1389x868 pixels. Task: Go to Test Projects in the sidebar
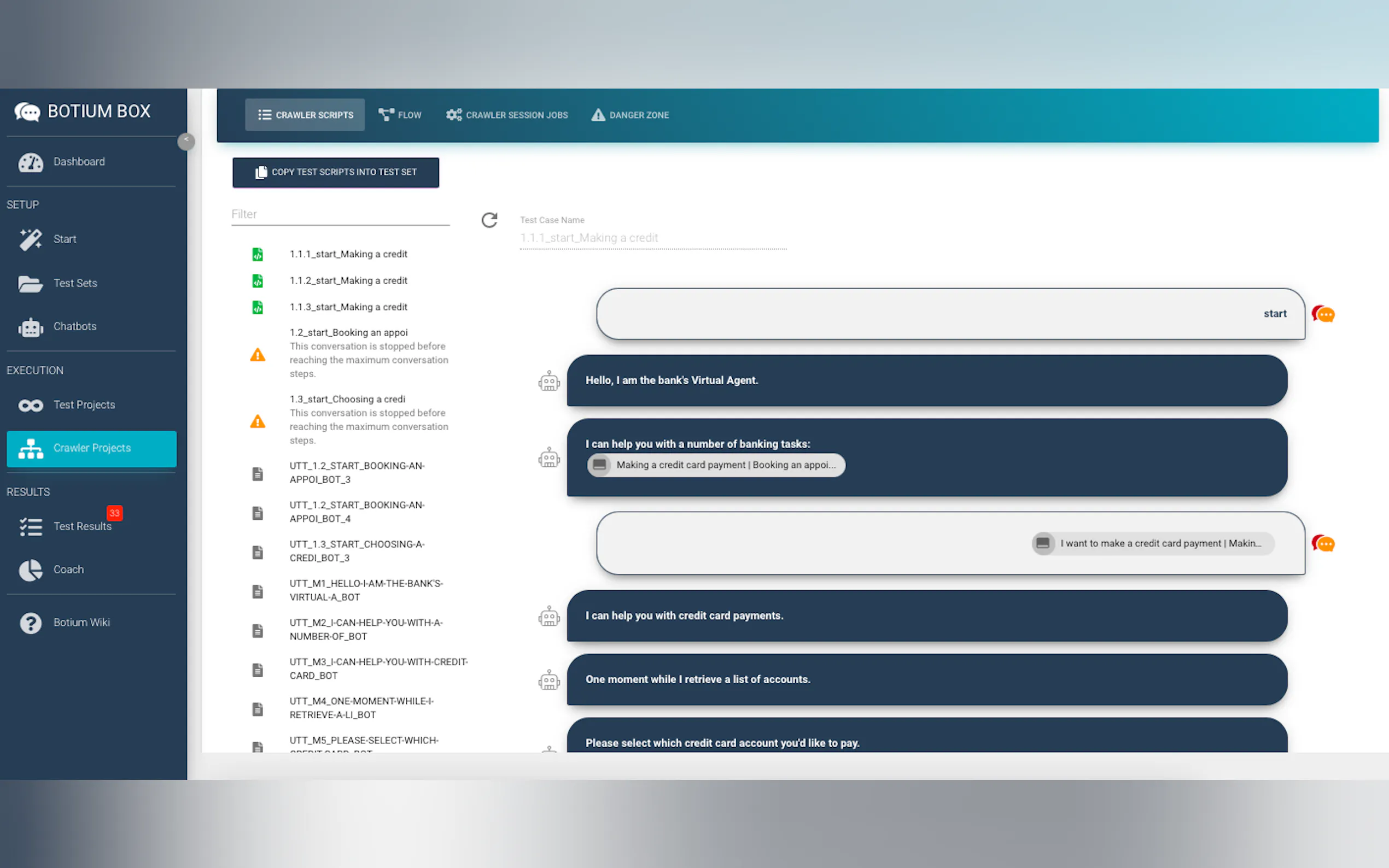pos(84,405)
